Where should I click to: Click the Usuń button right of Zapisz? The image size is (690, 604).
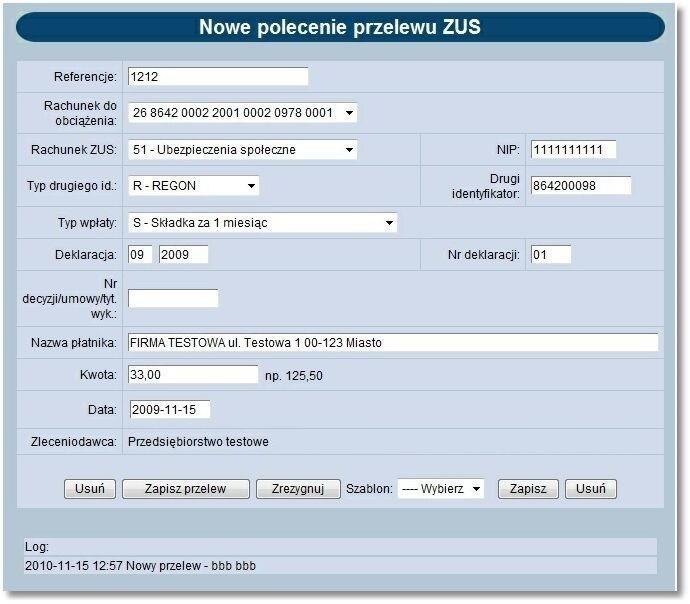coord(591,489)
